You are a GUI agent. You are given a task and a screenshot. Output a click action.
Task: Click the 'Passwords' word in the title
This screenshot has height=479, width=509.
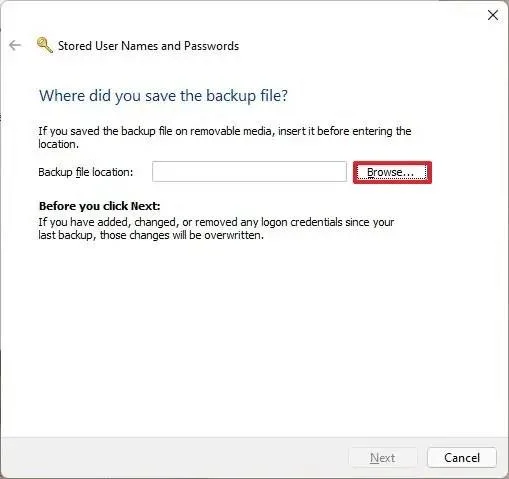coord(211,46)
